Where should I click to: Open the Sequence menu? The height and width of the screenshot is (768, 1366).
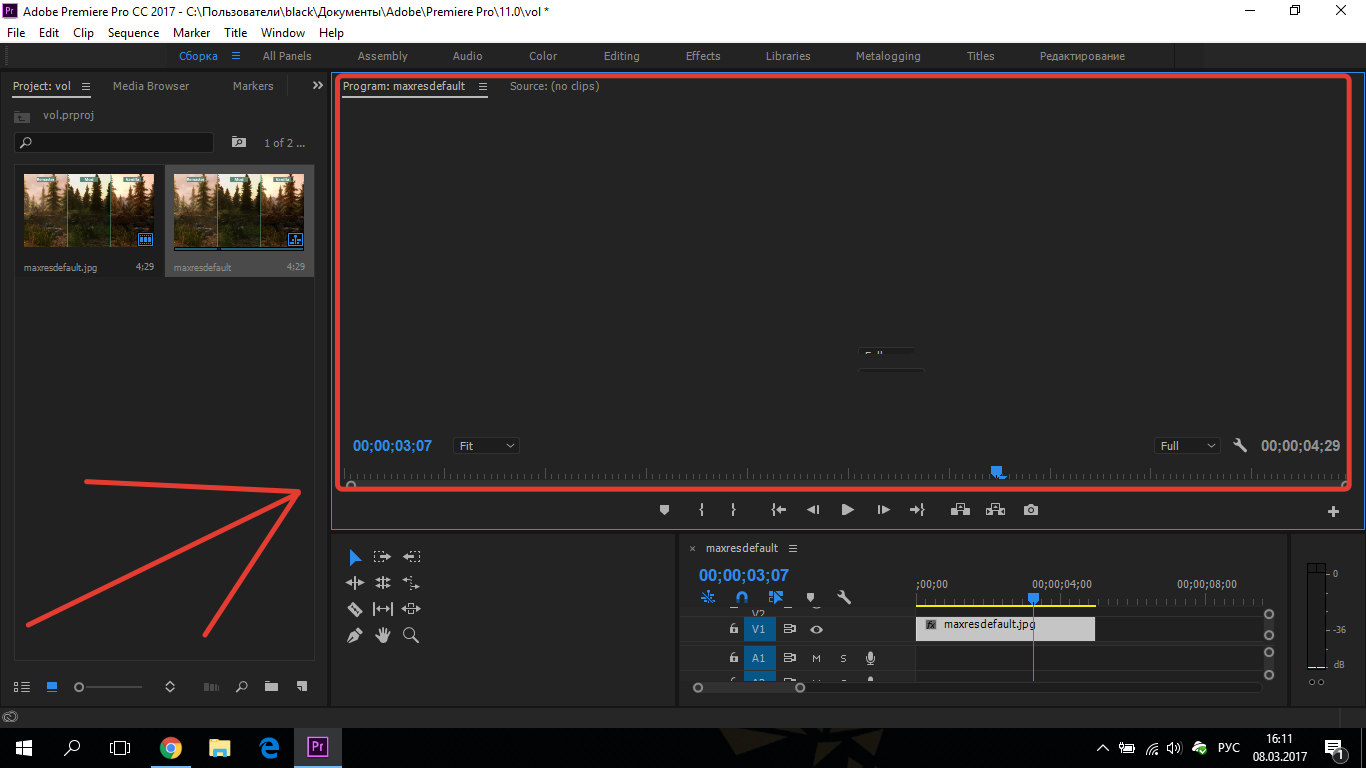tap(133, 33)
